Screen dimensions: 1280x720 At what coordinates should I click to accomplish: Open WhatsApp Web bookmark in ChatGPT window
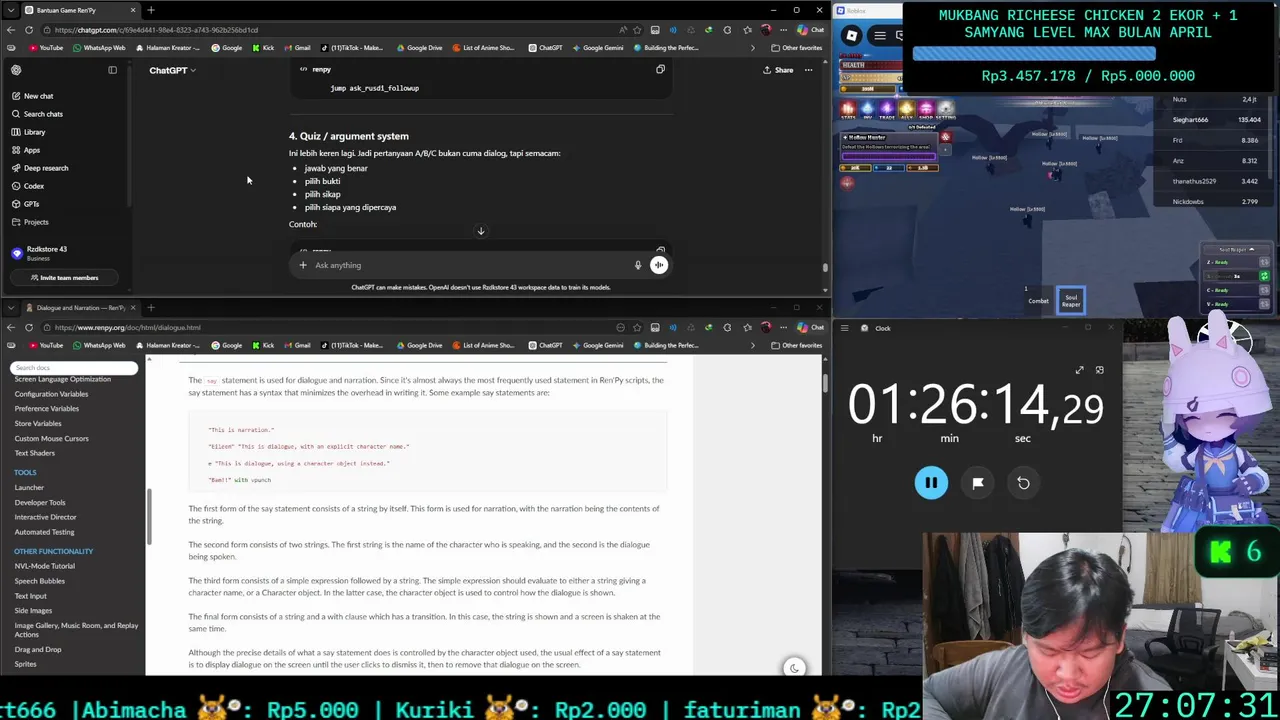coord(98,48)
